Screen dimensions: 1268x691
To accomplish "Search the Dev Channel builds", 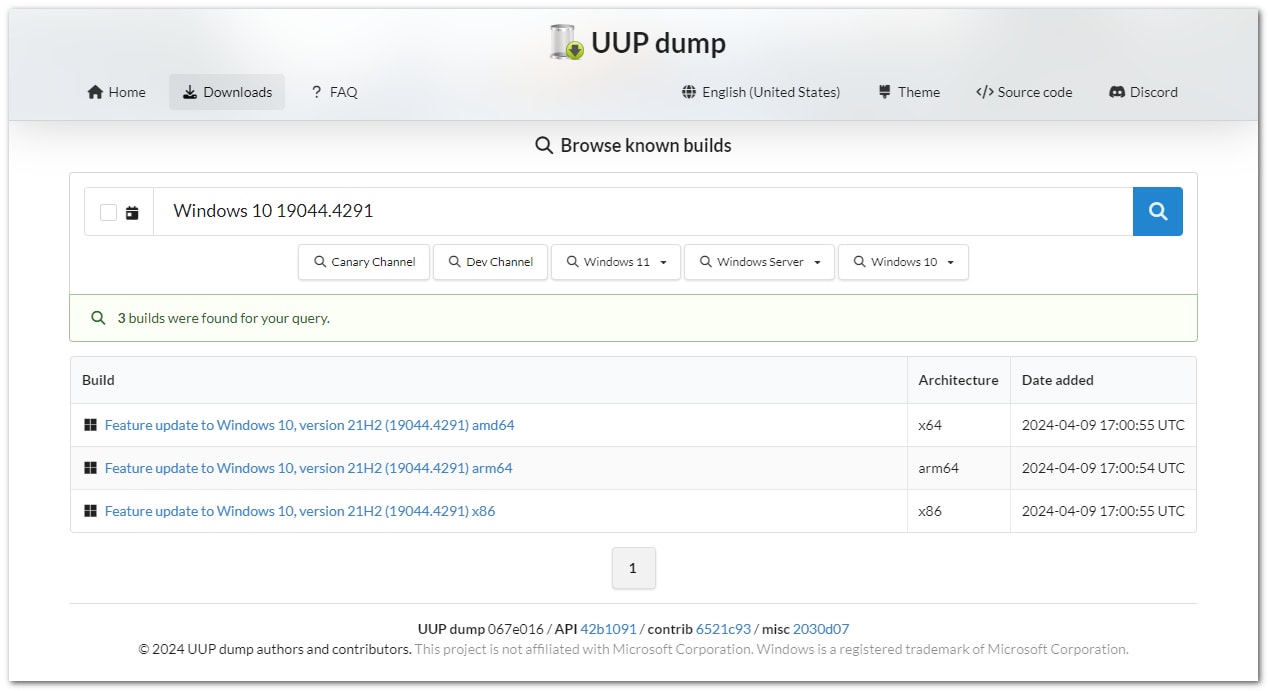I will 490,262.
